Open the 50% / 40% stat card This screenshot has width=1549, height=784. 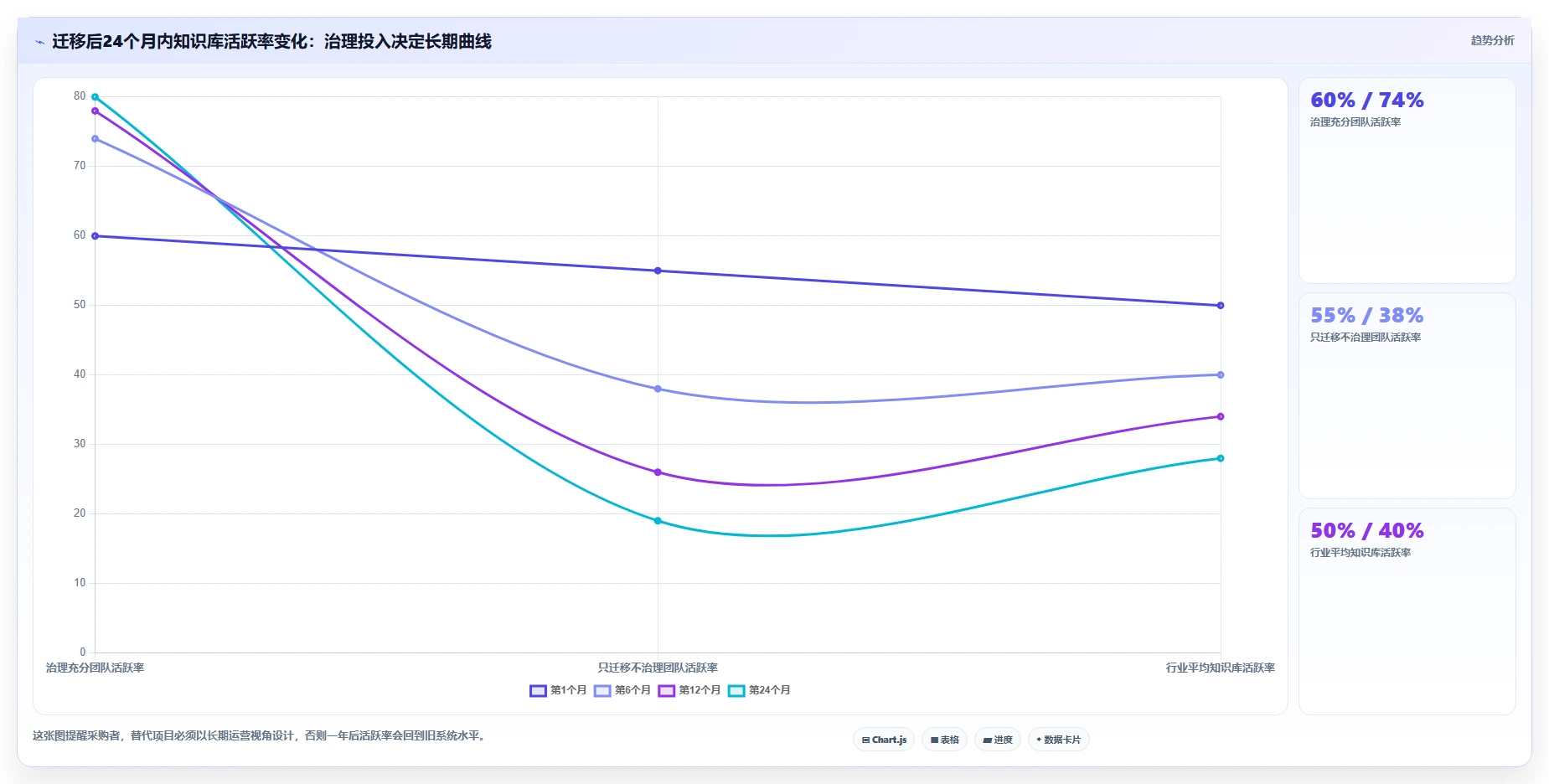point(1407,611)
